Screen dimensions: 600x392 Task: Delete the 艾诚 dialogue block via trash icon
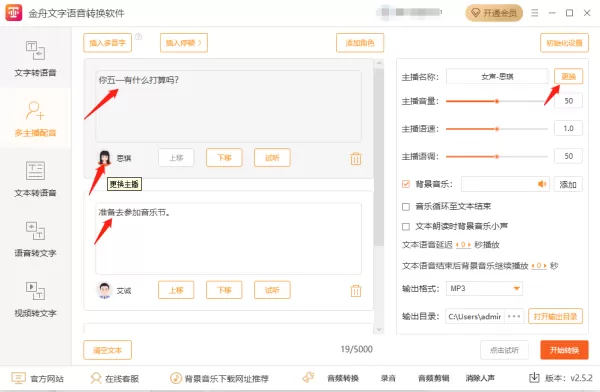356,291
